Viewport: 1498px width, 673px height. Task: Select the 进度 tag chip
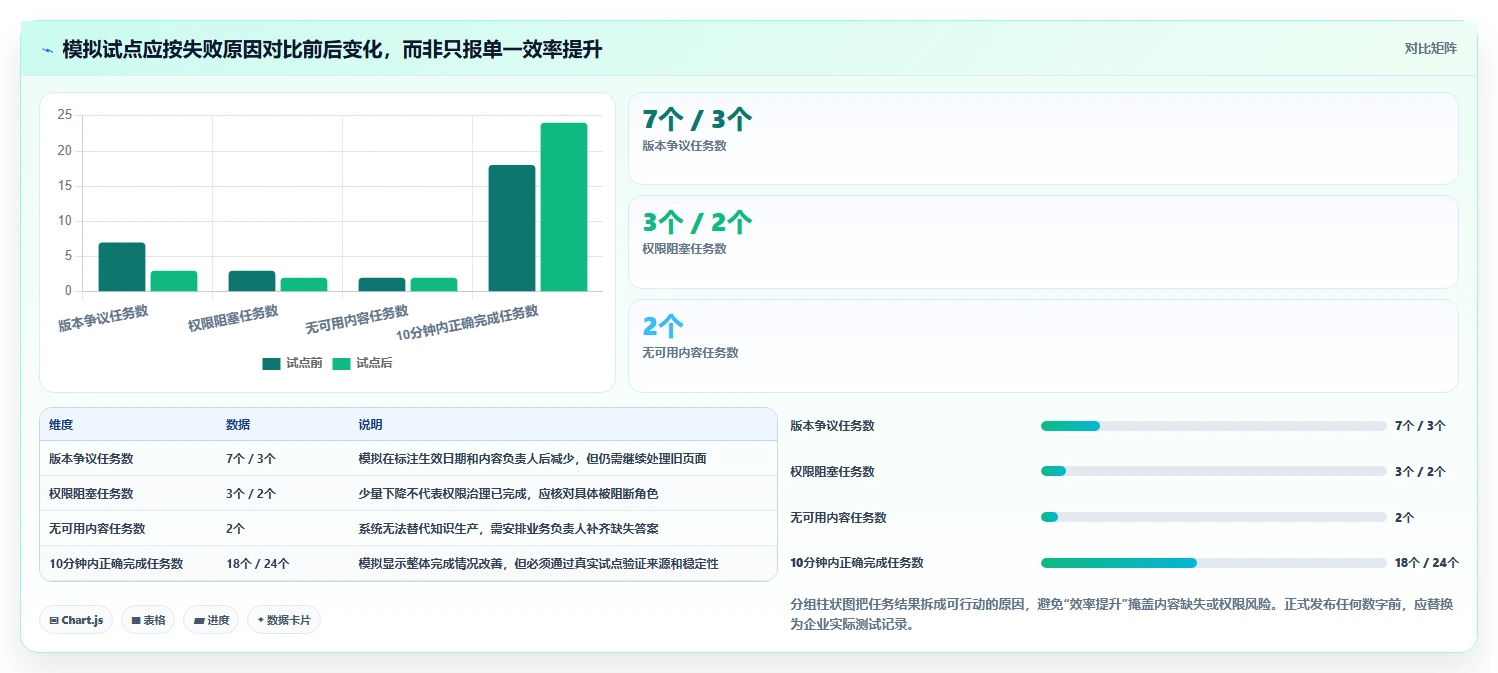click(211, 620)
